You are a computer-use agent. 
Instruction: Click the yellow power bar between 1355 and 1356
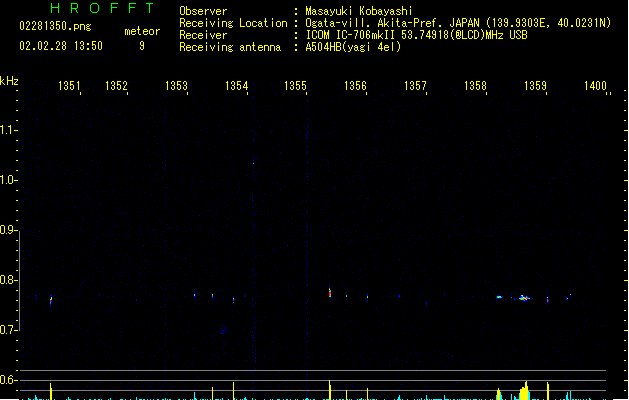point(330,390)
